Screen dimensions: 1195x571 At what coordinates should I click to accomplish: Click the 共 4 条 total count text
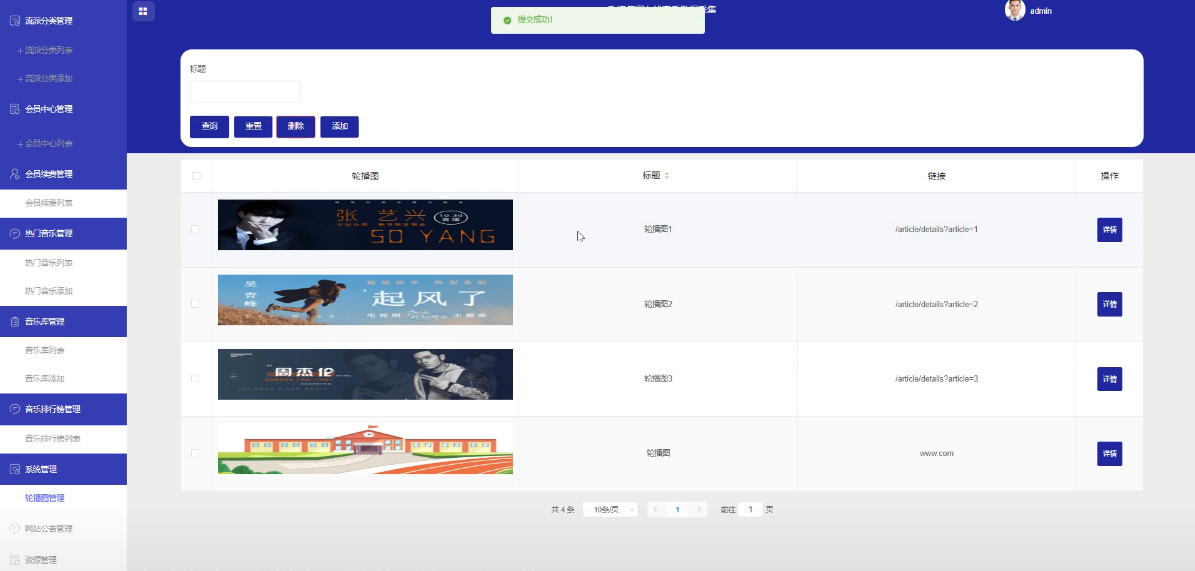pos(562,509)
